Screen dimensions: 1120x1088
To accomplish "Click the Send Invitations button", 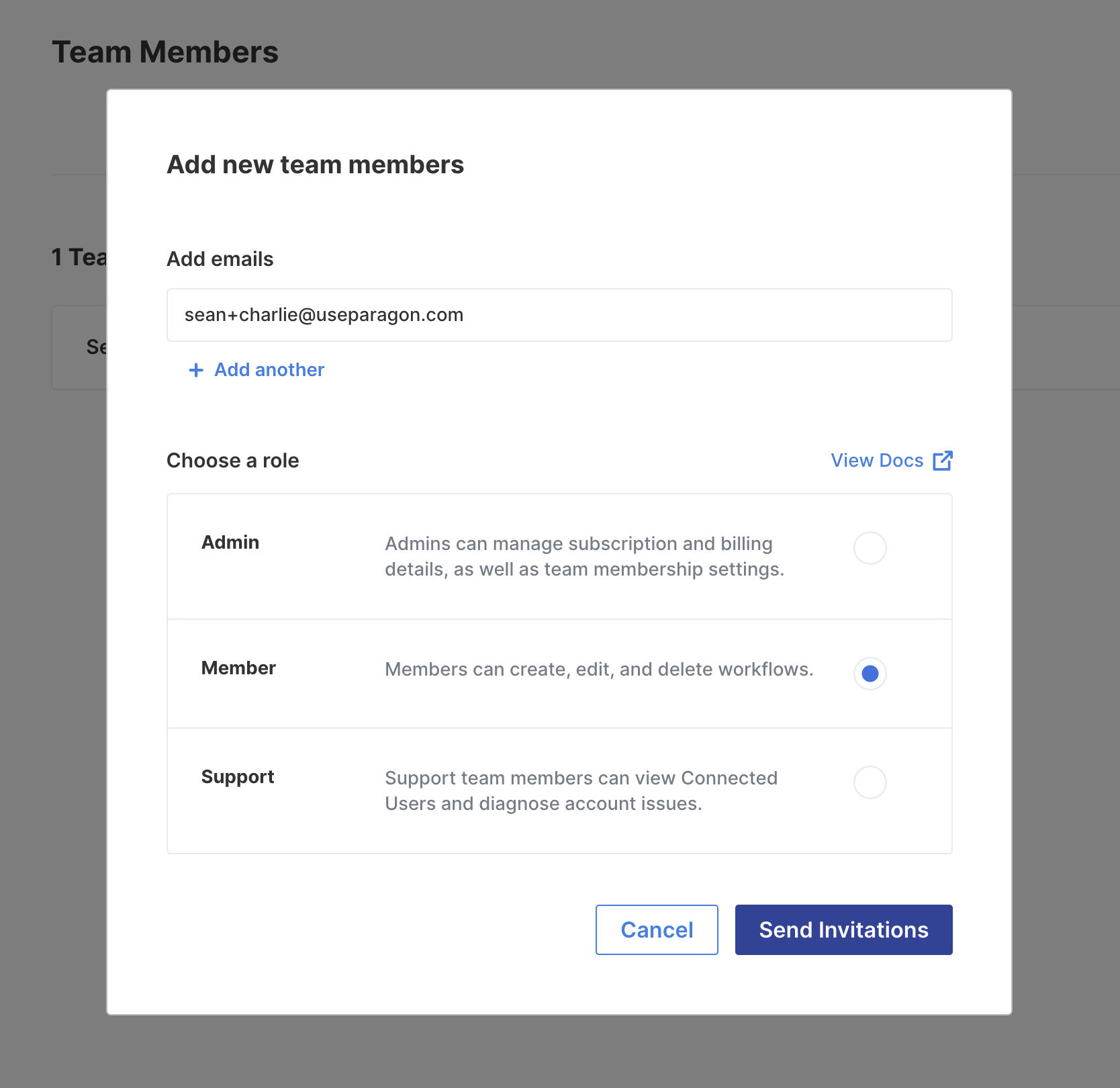I will tap(843, 930).
